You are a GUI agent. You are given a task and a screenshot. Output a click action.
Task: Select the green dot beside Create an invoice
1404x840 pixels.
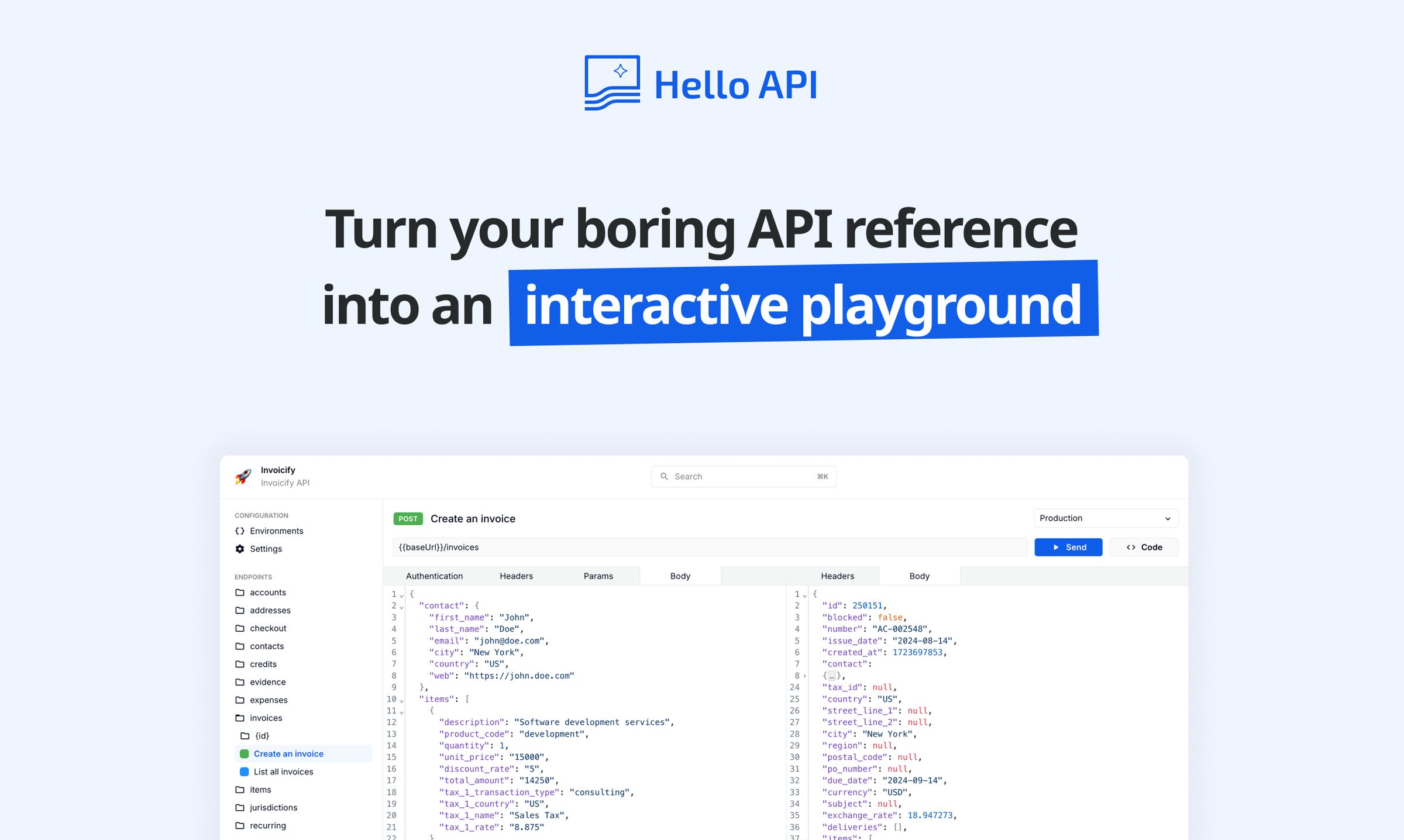[244, 753]
